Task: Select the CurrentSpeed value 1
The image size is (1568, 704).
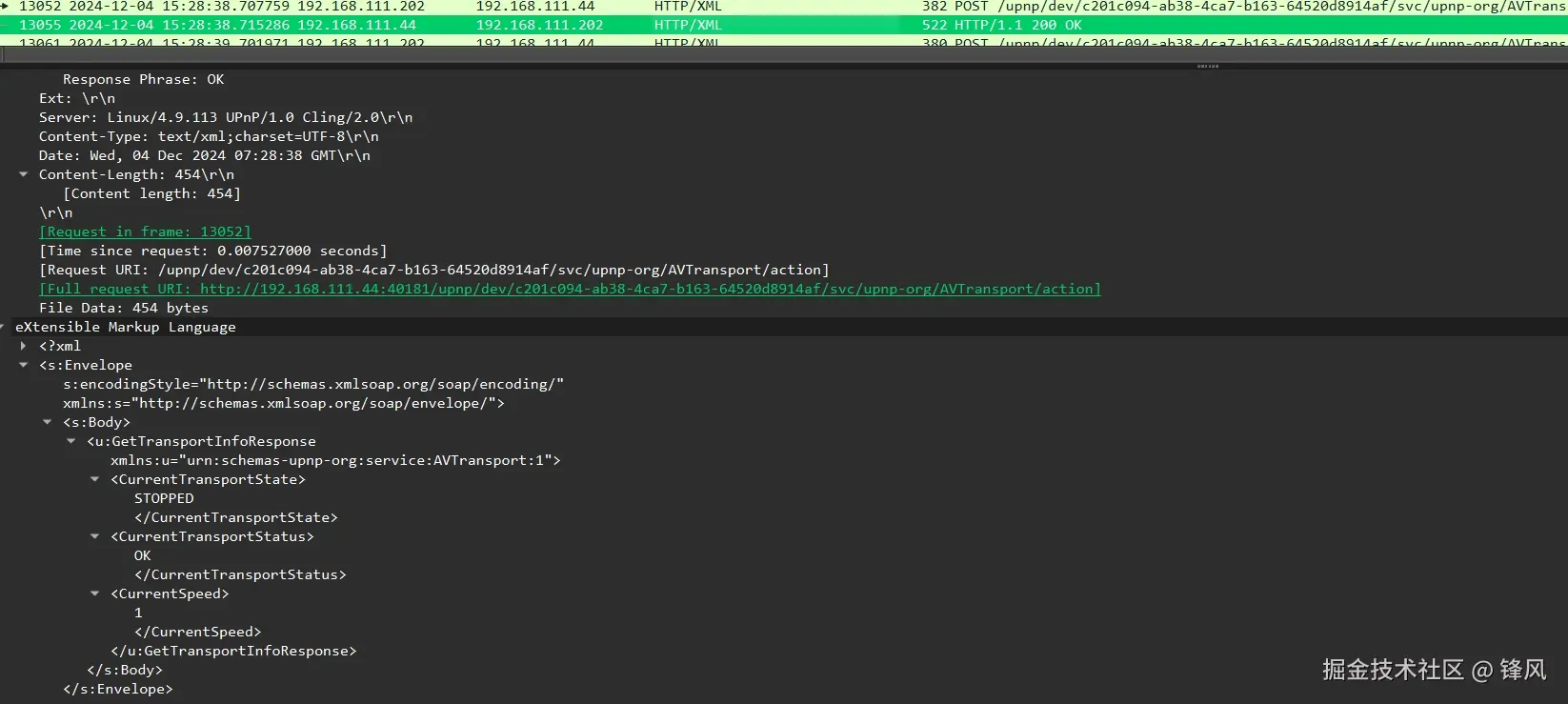Action: click(138, 613)
